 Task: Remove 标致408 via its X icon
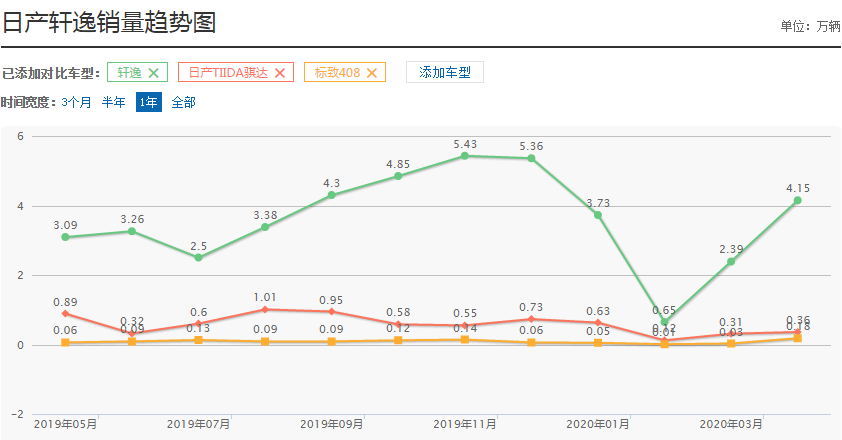pyautogui.click(x=372, y=73)
